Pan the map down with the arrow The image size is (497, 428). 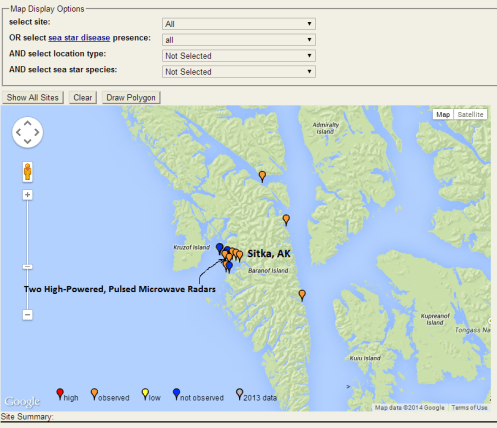tap(28, 141)
